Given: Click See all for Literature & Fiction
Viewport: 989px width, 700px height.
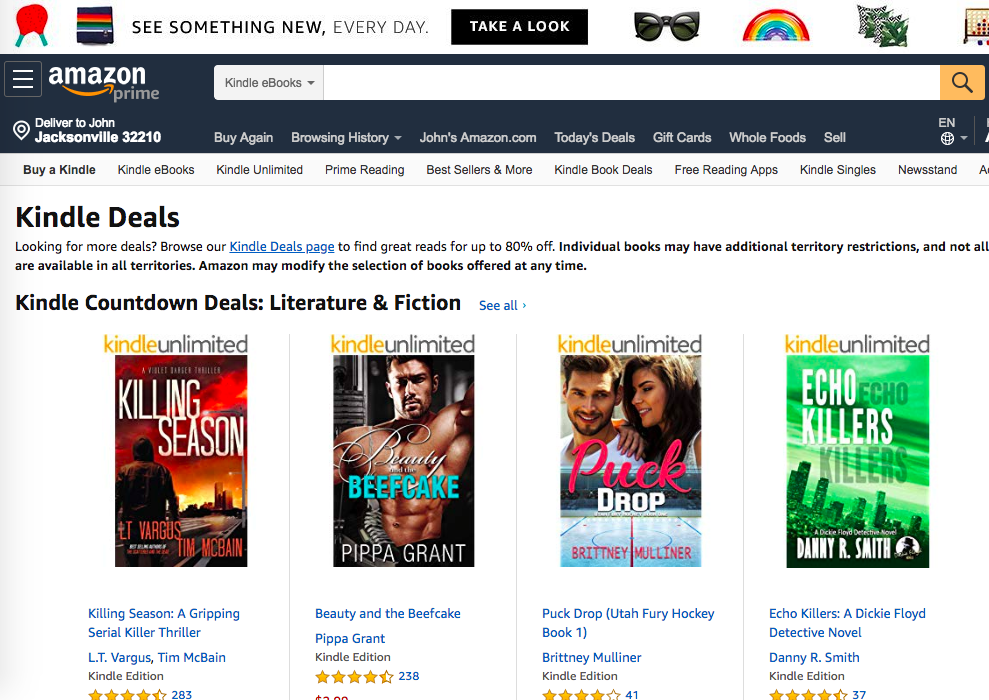Looking at the screenshot, I should pos(503,305).
